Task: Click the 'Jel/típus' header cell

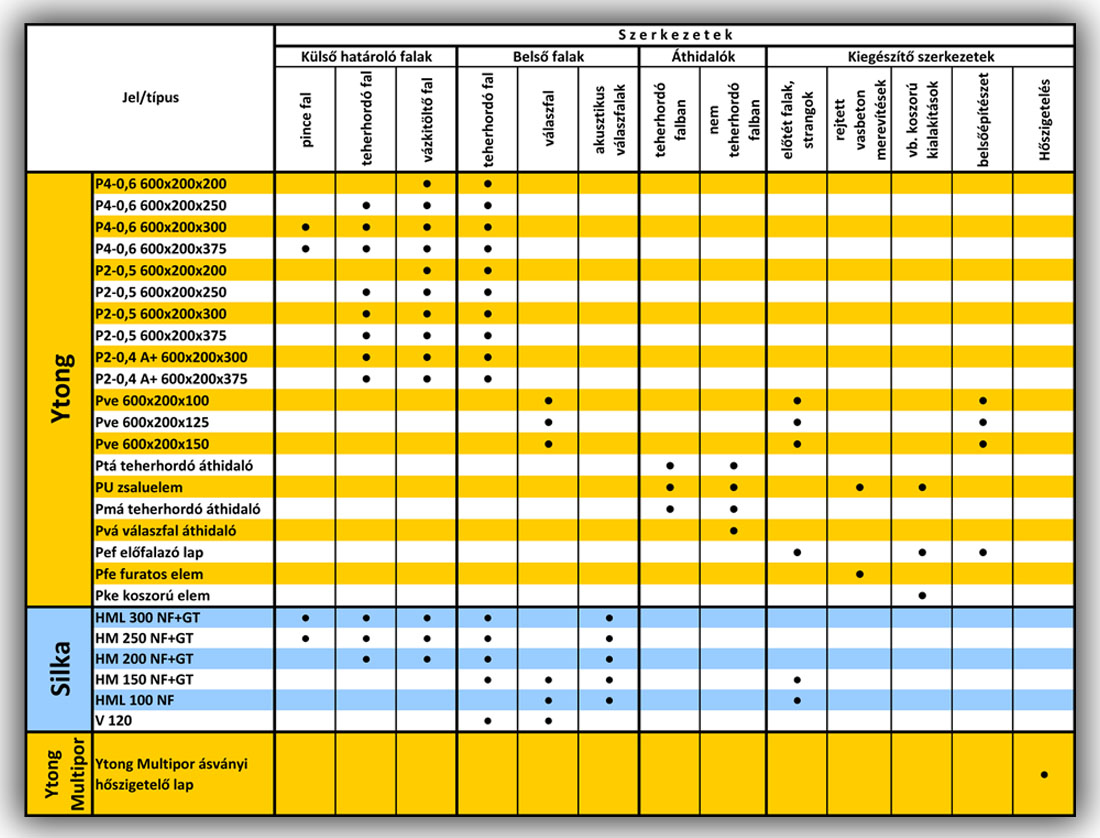Action: [x=153, y=98]
